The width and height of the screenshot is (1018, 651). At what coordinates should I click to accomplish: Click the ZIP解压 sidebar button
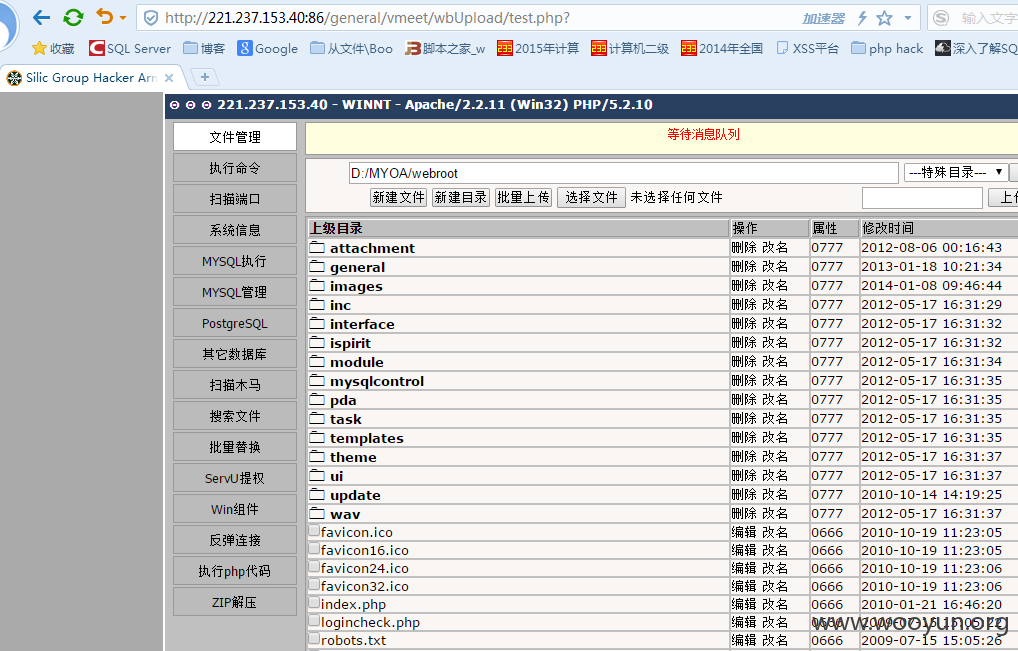click(x=235, y=602)
